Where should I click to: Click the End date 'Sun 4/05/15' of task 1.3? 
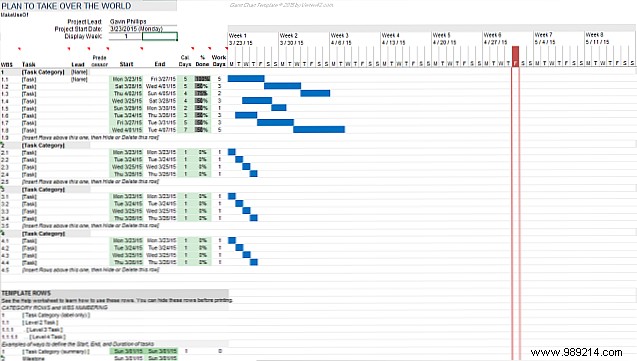click(x=162, y=94)
